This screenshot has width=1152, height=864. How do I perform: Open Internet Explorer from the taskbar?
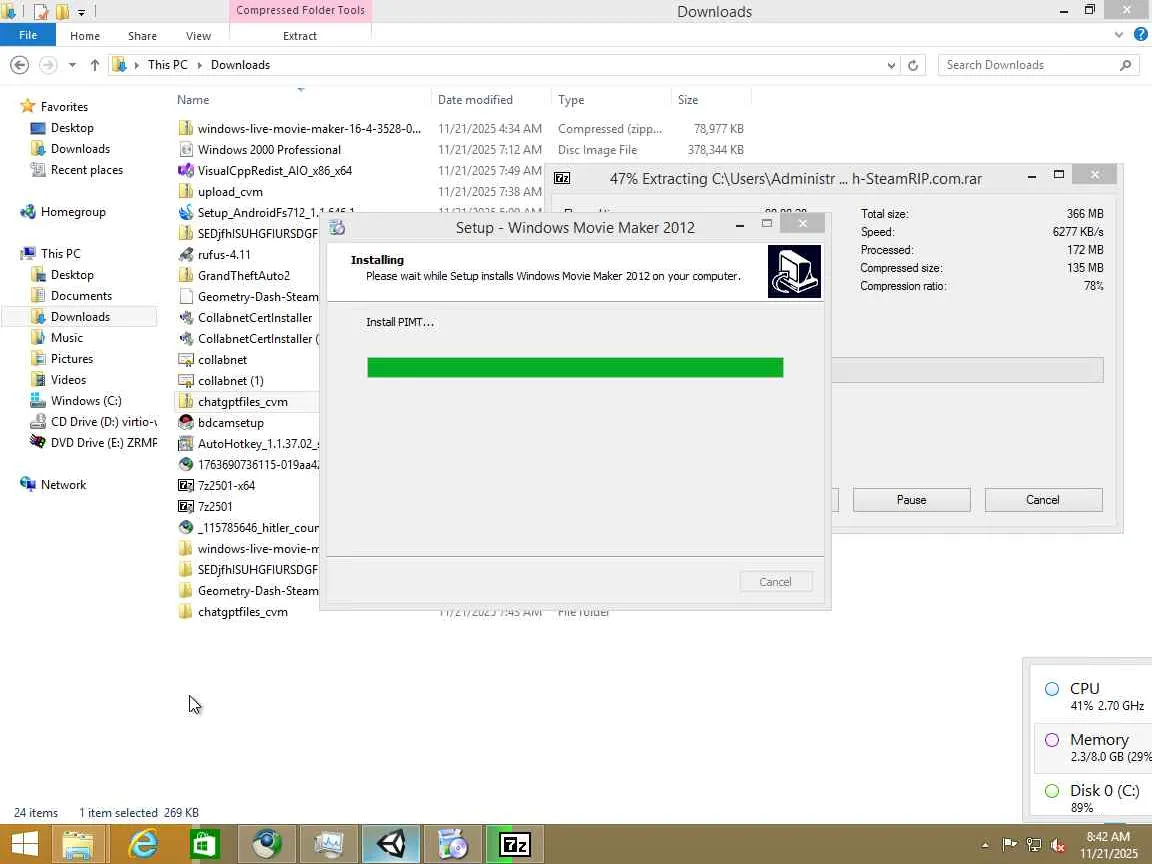tap(142, 844)
